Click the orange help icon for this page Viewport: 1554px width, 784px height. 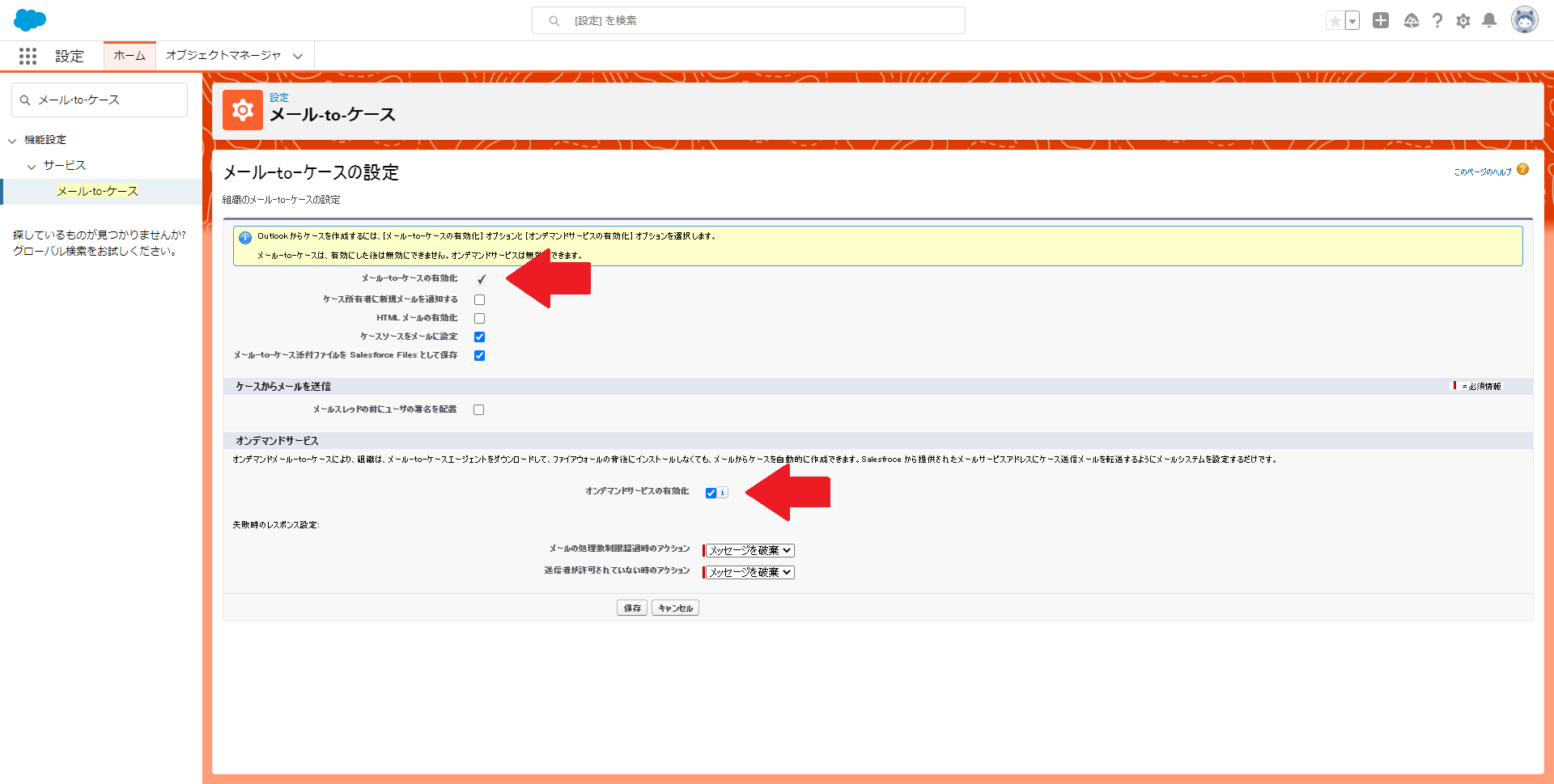pyautogui.click(x=1522, y=169)
